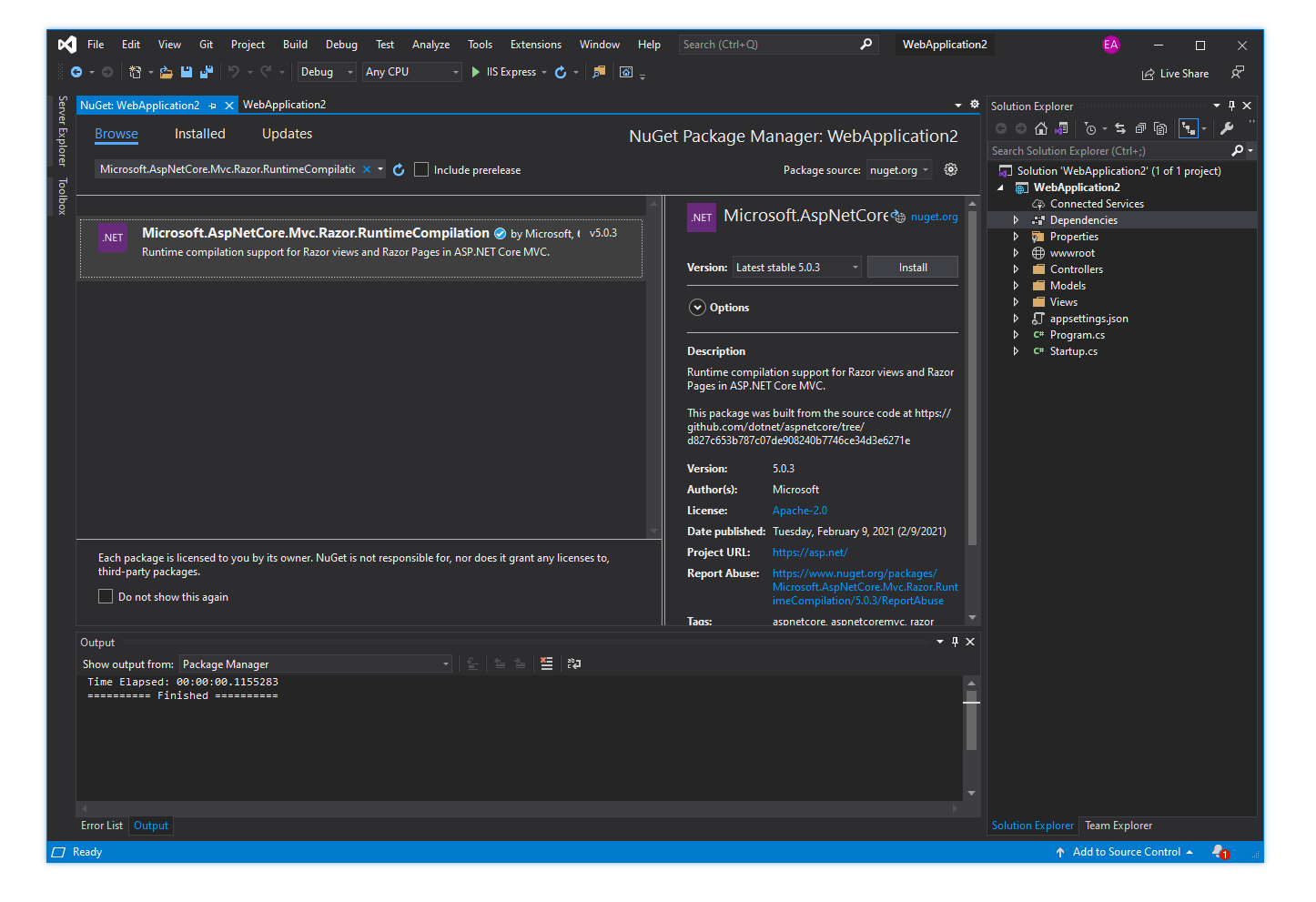The width and height of the screenshot is (1316, 902).
Task: Clear All output icon in Output panel
Action: 546,664
